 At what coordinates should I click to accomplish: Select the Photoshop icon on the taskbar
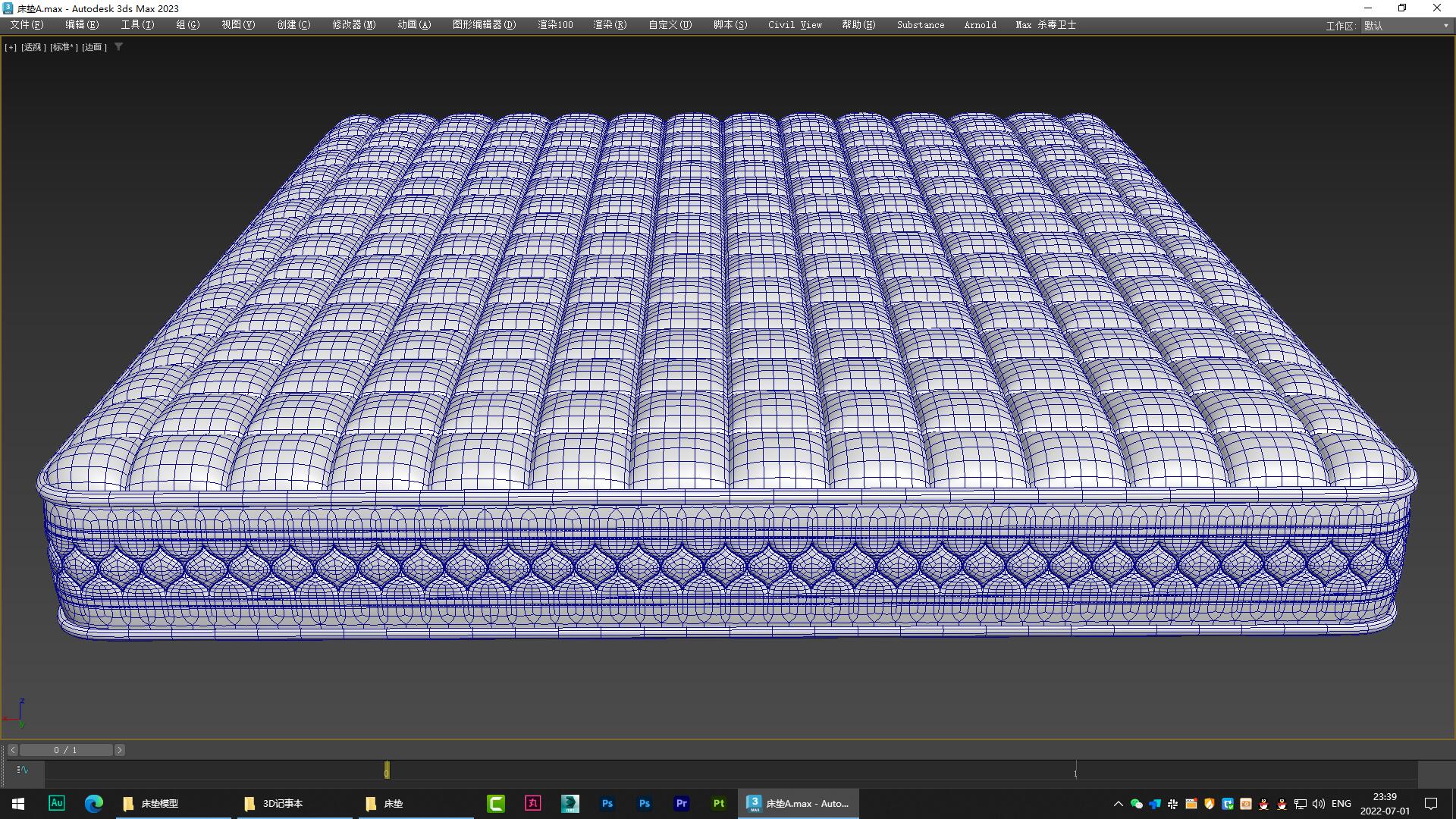607,803
